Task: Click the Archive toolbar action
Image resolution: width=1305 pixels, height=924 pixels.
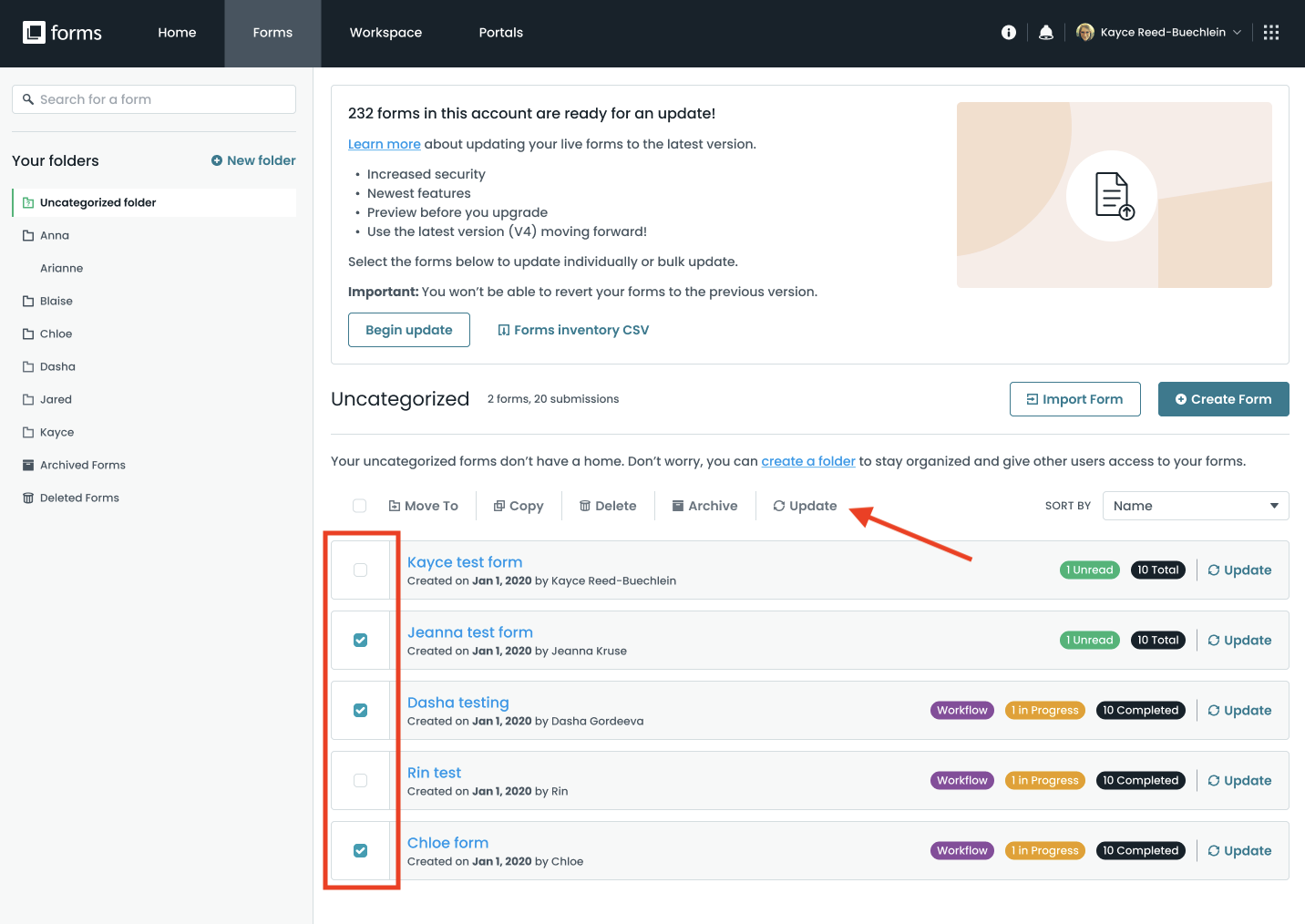Action: [x=704, y=506]
